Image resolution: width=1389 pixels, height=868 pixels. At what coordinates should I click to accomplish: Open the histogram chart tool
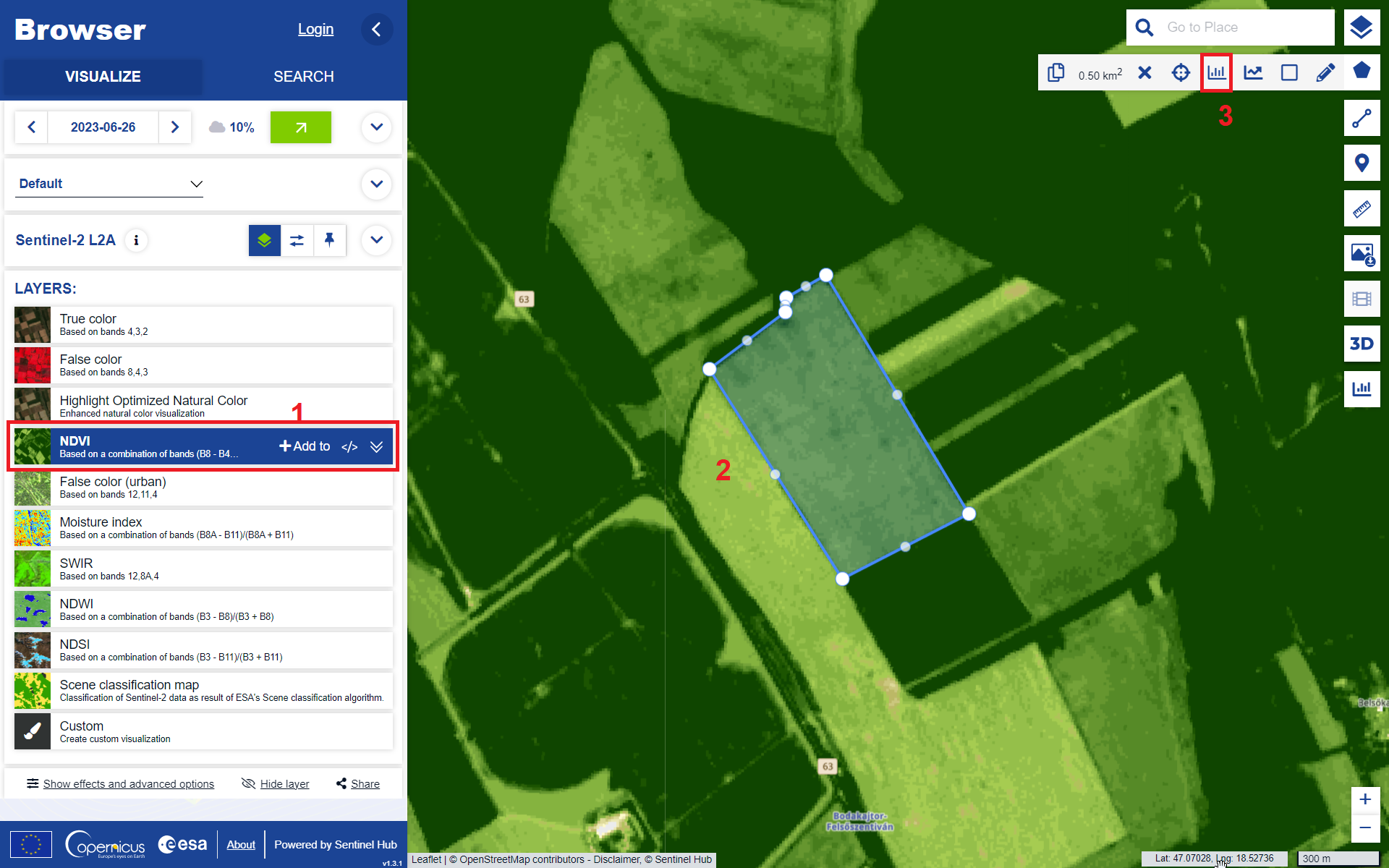[1216, 72]
